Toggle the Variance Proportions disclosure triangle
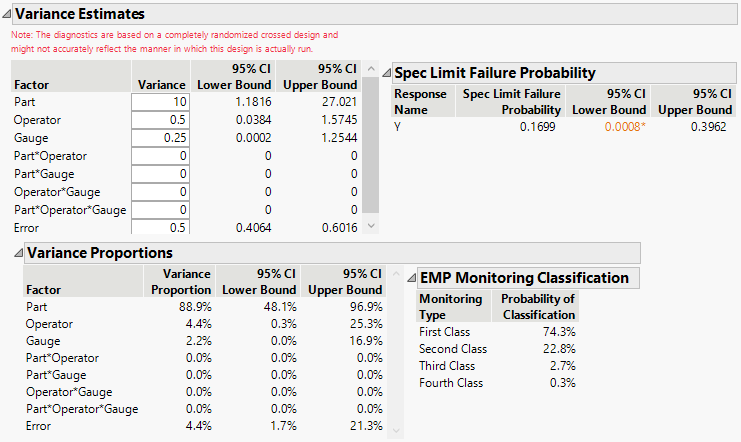Image resolution: width=741 pixels, height=442 pixels. coord(18,253)
